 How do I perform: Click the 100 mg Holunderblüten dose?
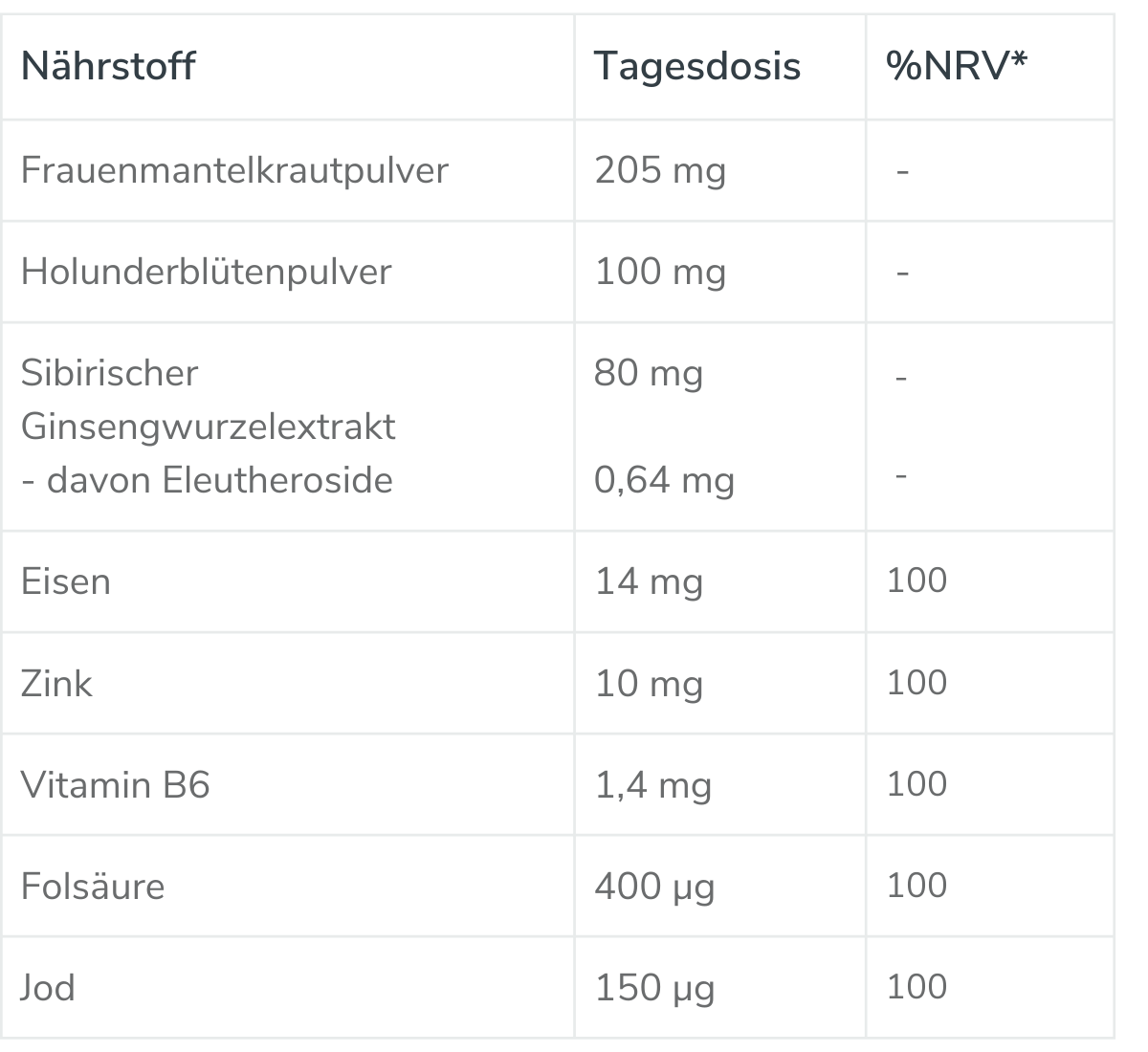[660, 273]
